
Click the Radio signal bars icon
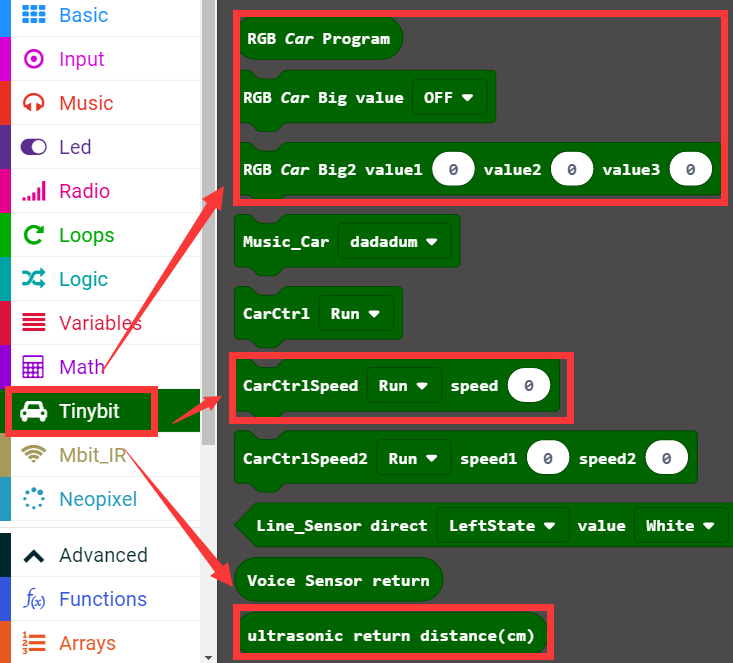tap(34, 191)
